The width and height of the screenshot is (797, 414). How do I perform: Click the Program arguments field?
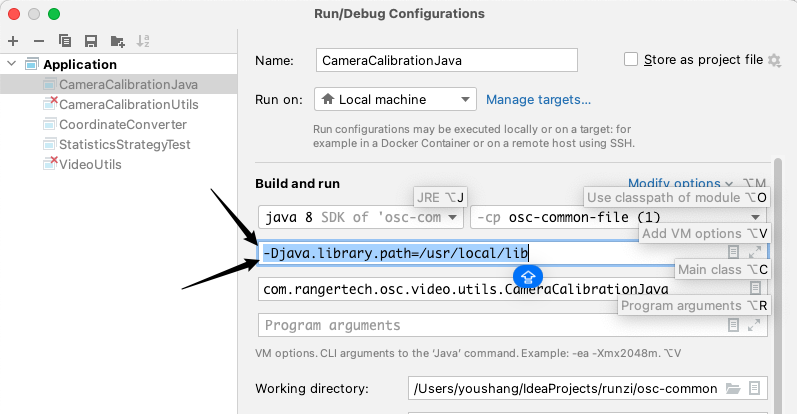pyautogui.click(x=513, y=325)
